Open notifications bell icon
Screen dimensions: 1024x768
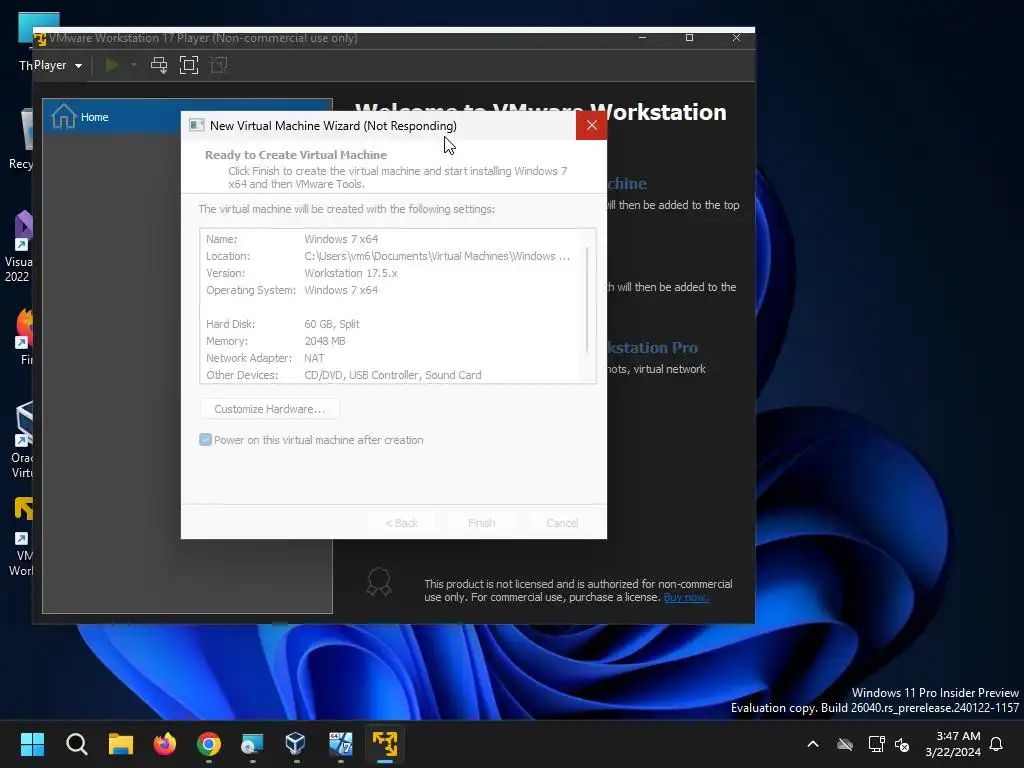point(996,744)
